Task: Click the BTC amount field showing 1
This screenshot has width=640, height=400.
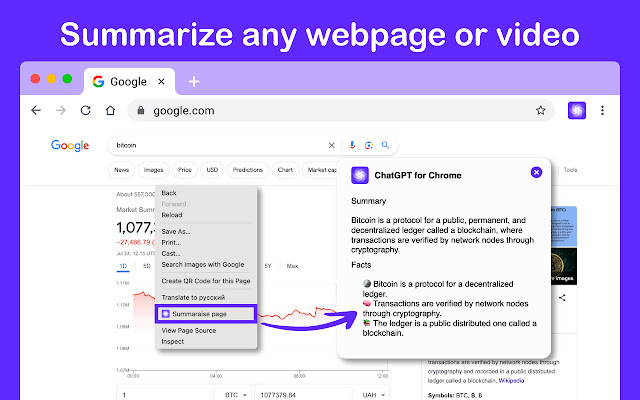Action: point(165,394)
